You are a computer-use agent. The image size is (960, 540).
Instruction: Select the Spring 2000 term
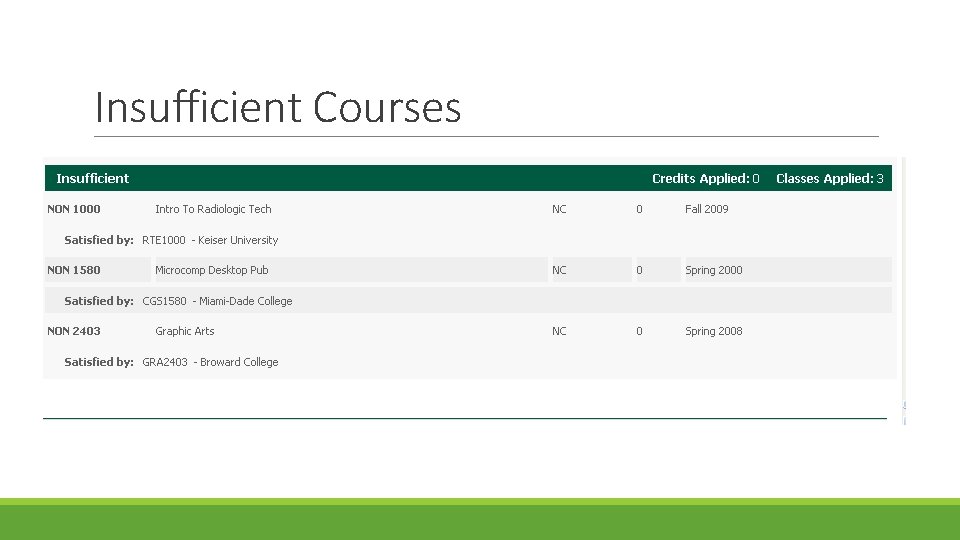click(x=713, y=270)
